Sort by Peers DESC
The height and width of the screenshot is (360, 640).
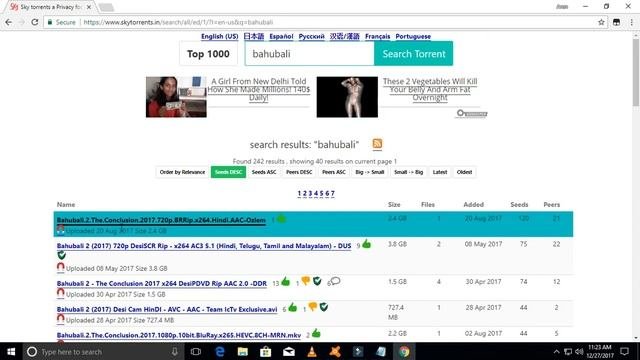[299, 172]
